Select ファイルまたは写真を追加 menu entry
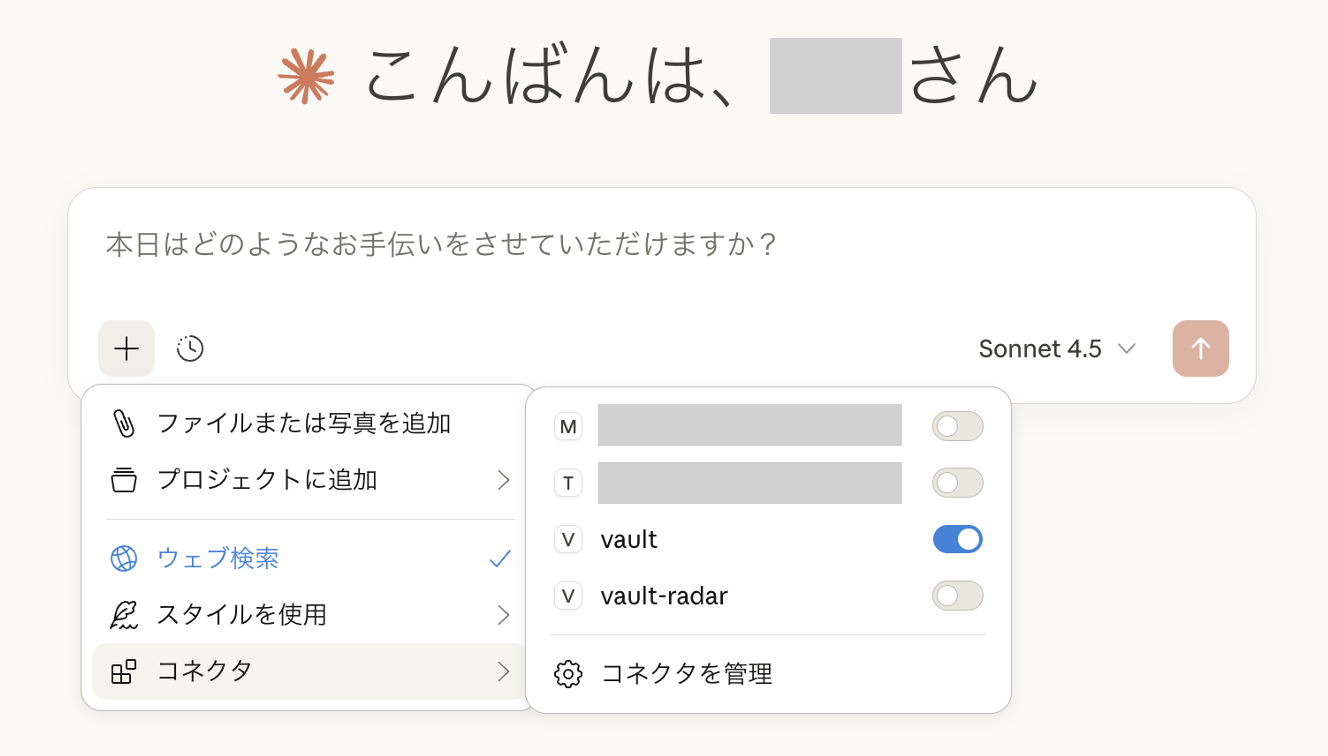 [303, 423]
